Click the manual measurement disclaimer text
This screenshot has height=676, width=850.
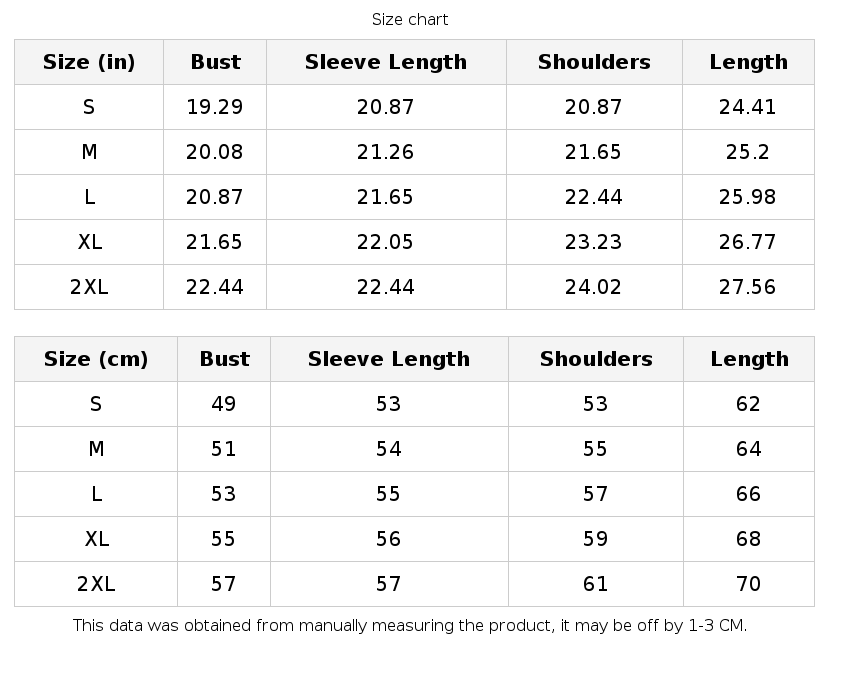coord(410,626)
